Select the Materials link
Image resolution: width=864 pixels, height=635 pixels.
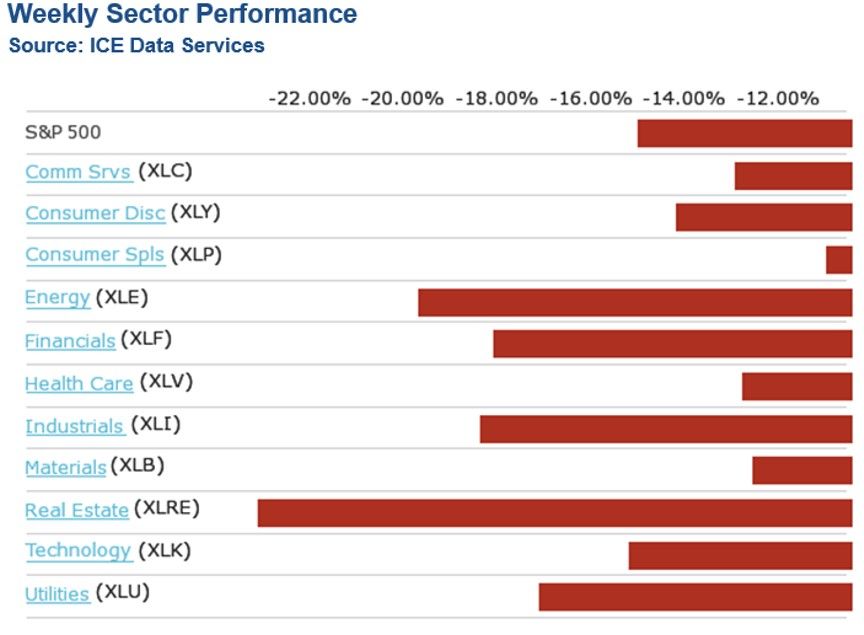tap(65, 468)
